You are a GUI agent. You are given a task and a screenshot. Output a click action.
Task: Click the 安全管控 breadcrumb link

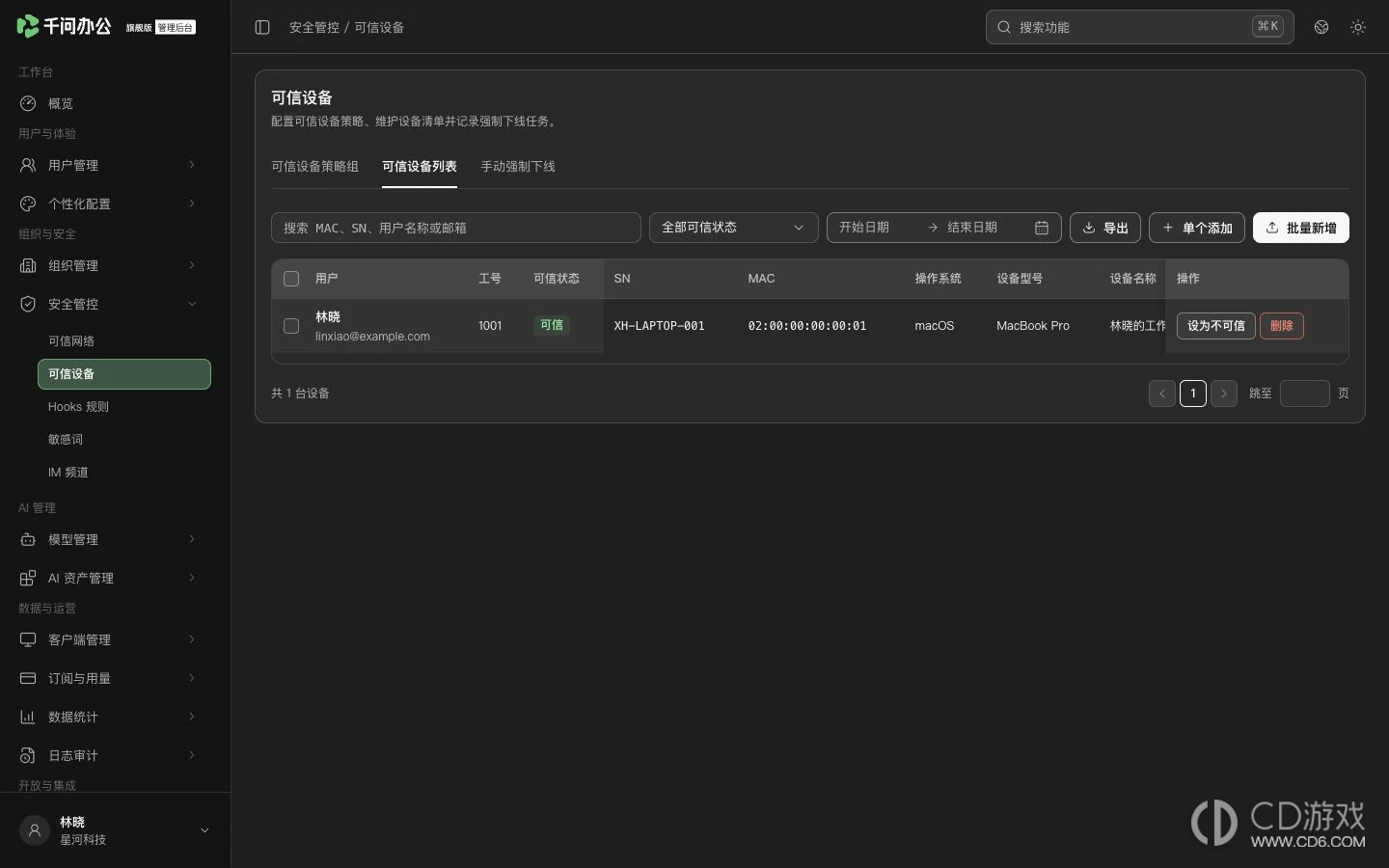click(314, 27)
